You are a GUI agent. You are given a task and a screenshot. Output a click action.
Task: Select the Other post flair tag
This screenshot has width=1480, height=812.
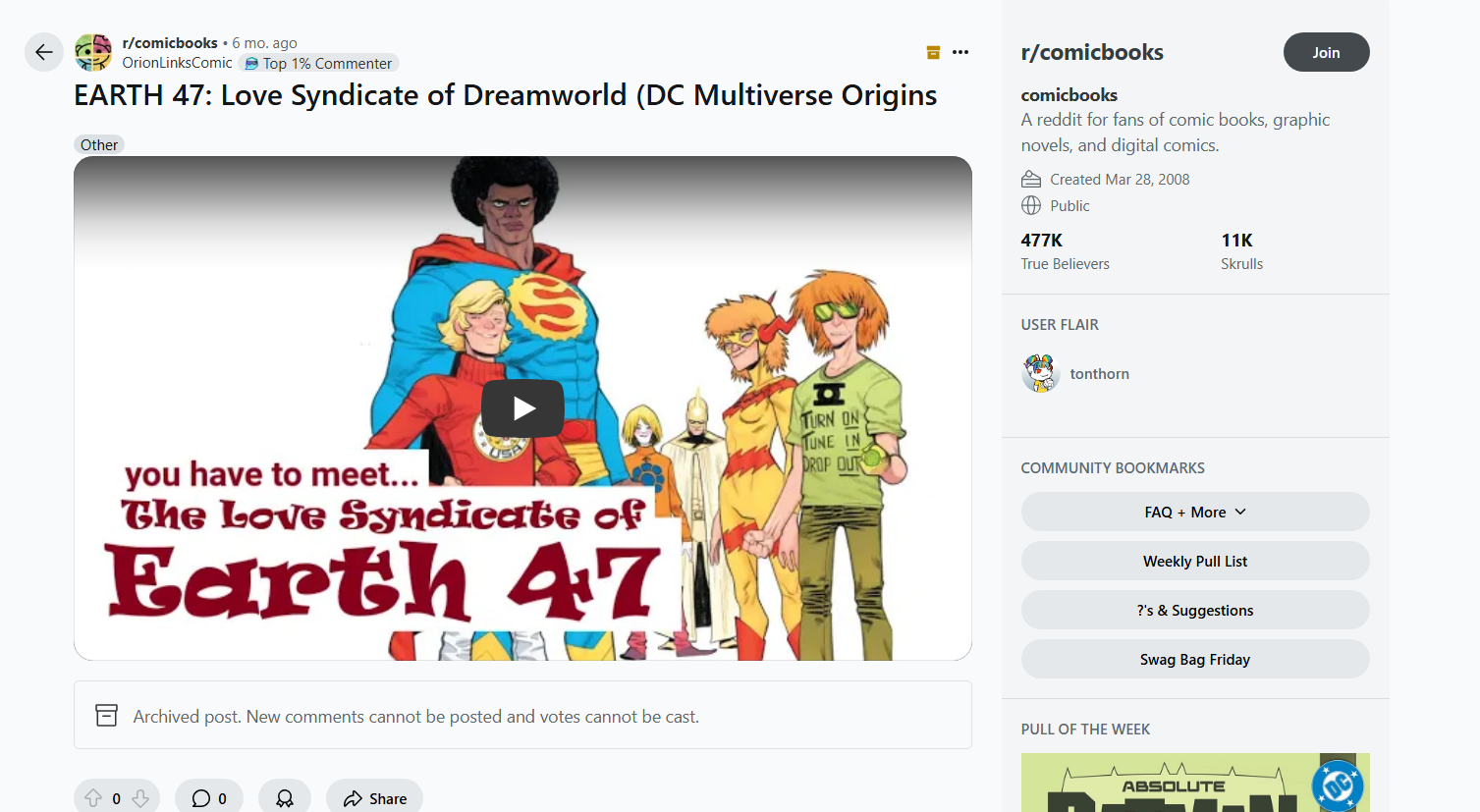tap(99, 144)
